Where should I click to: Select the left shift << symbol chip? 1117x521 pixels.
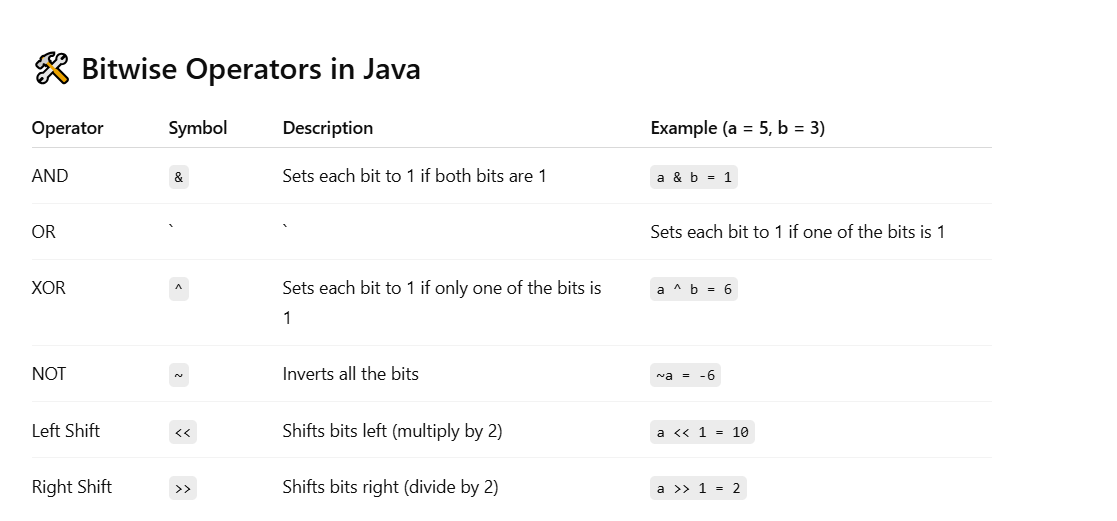(183, 432)
